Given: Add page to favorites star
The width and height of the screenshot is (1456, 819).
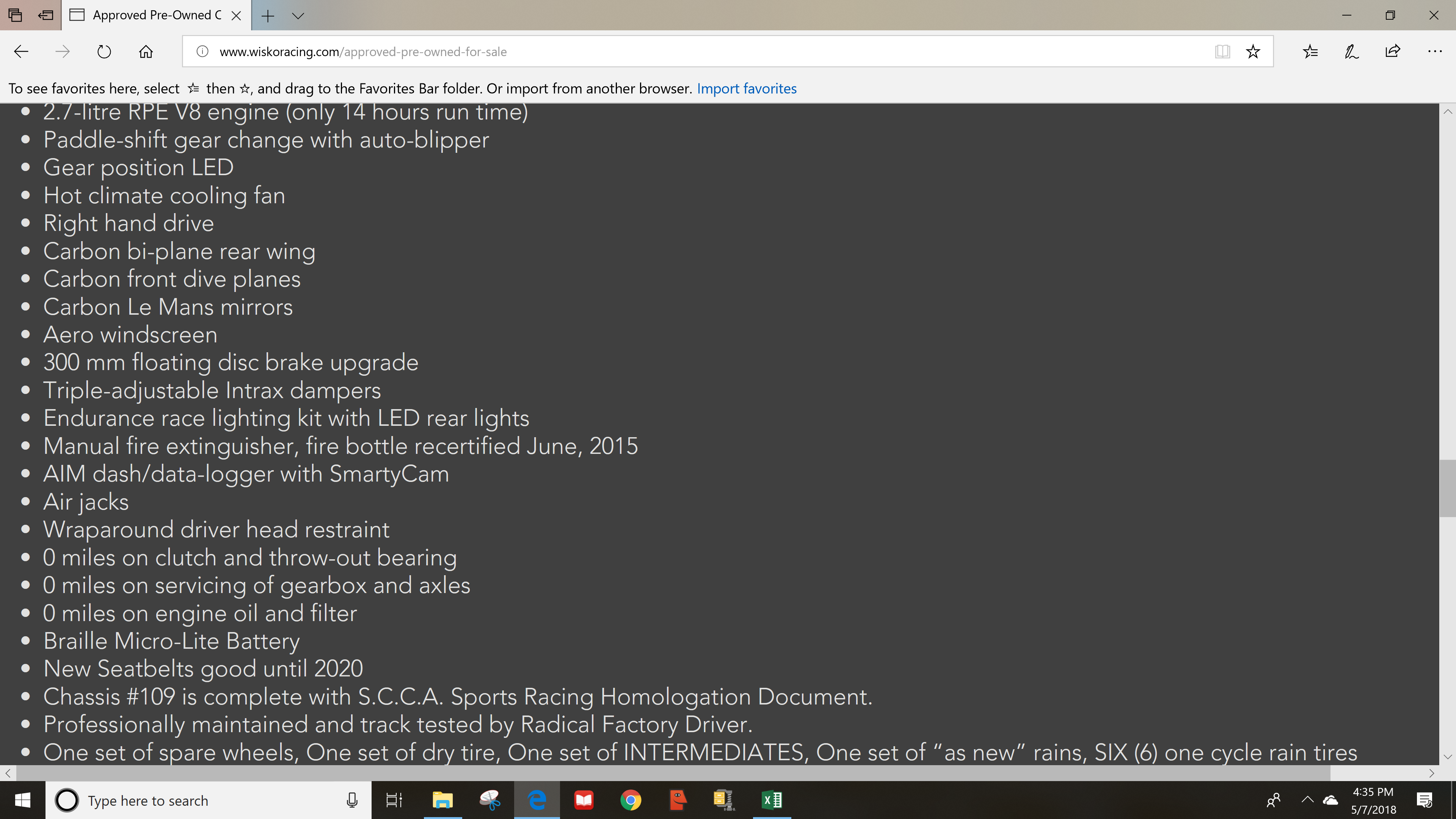Looking at the screenshot, I should [1253, 52].
